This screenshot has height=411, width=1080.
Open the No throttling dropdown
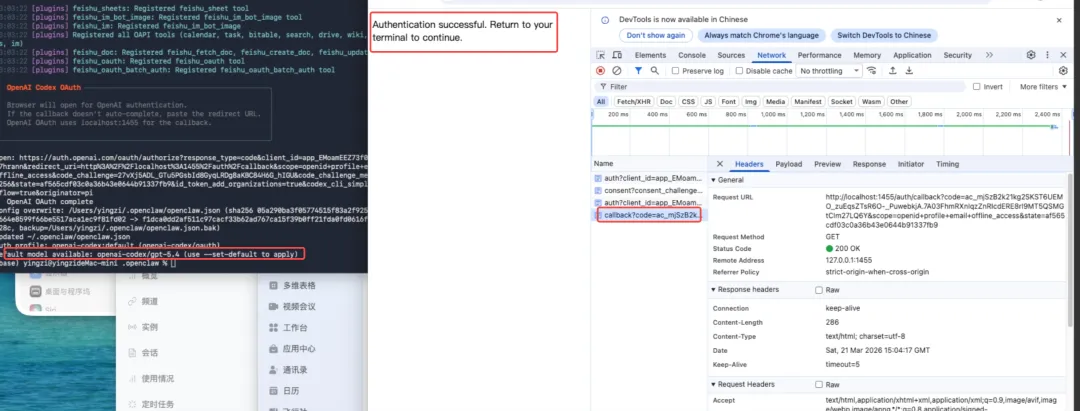coord(829,71)
